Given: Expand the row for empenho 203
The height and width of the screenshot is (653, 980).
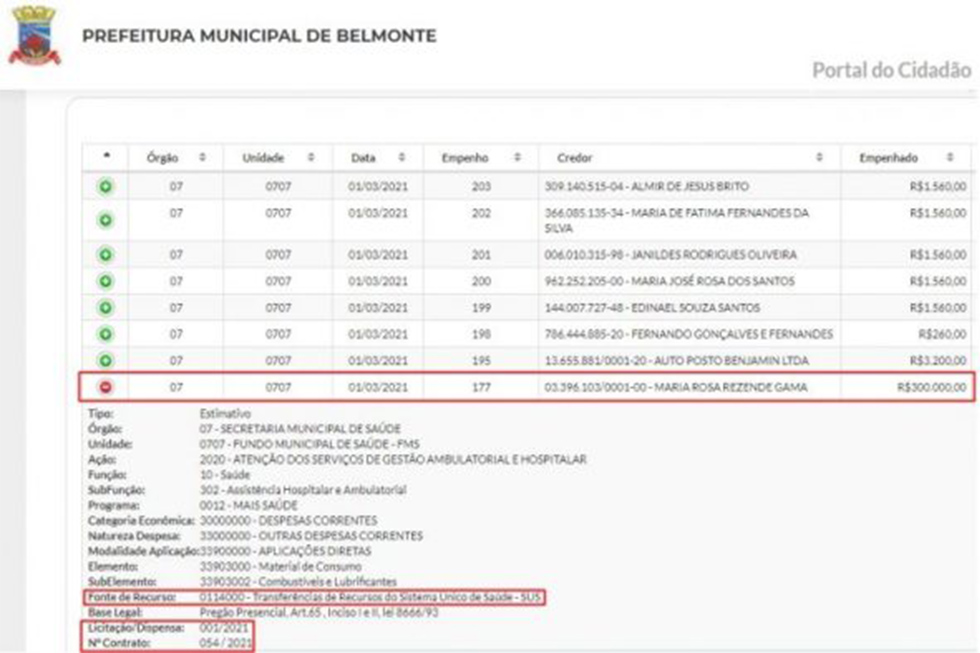Looking at the screenshot, I should pos(105,186).
